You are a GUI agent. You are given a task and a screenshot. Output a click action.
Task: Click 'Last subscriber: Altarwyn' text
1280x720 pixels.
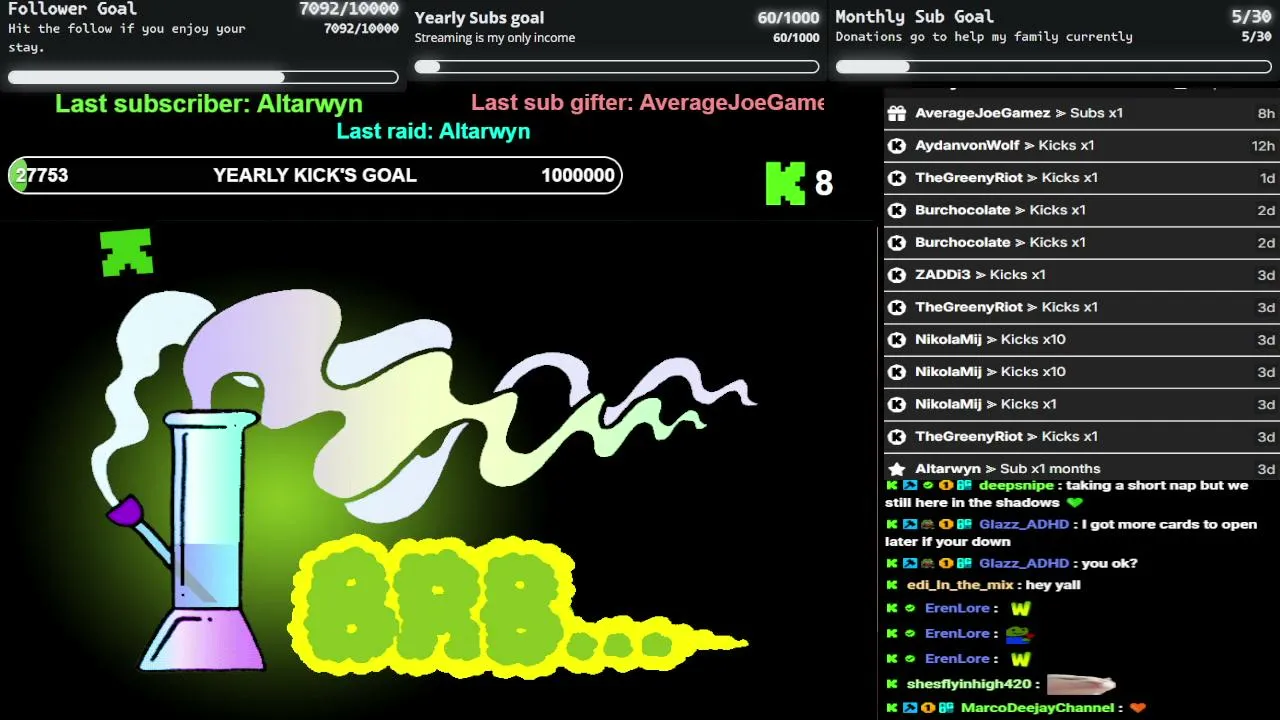209,103
